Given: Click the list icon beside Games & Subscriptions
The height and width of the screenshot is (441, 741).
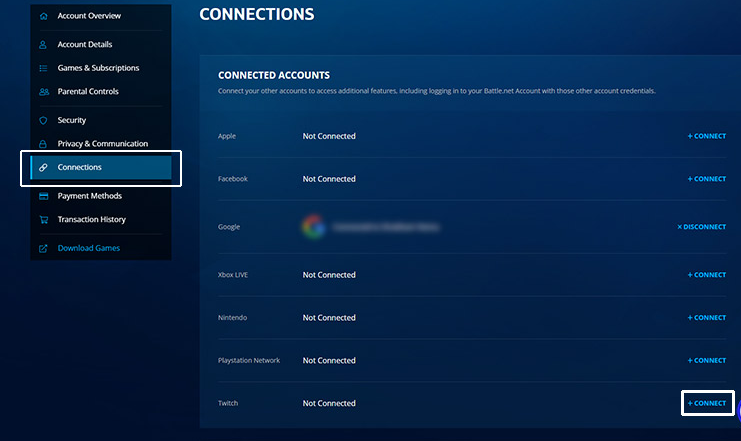Looking at the screenshot, I should (43, 68).
